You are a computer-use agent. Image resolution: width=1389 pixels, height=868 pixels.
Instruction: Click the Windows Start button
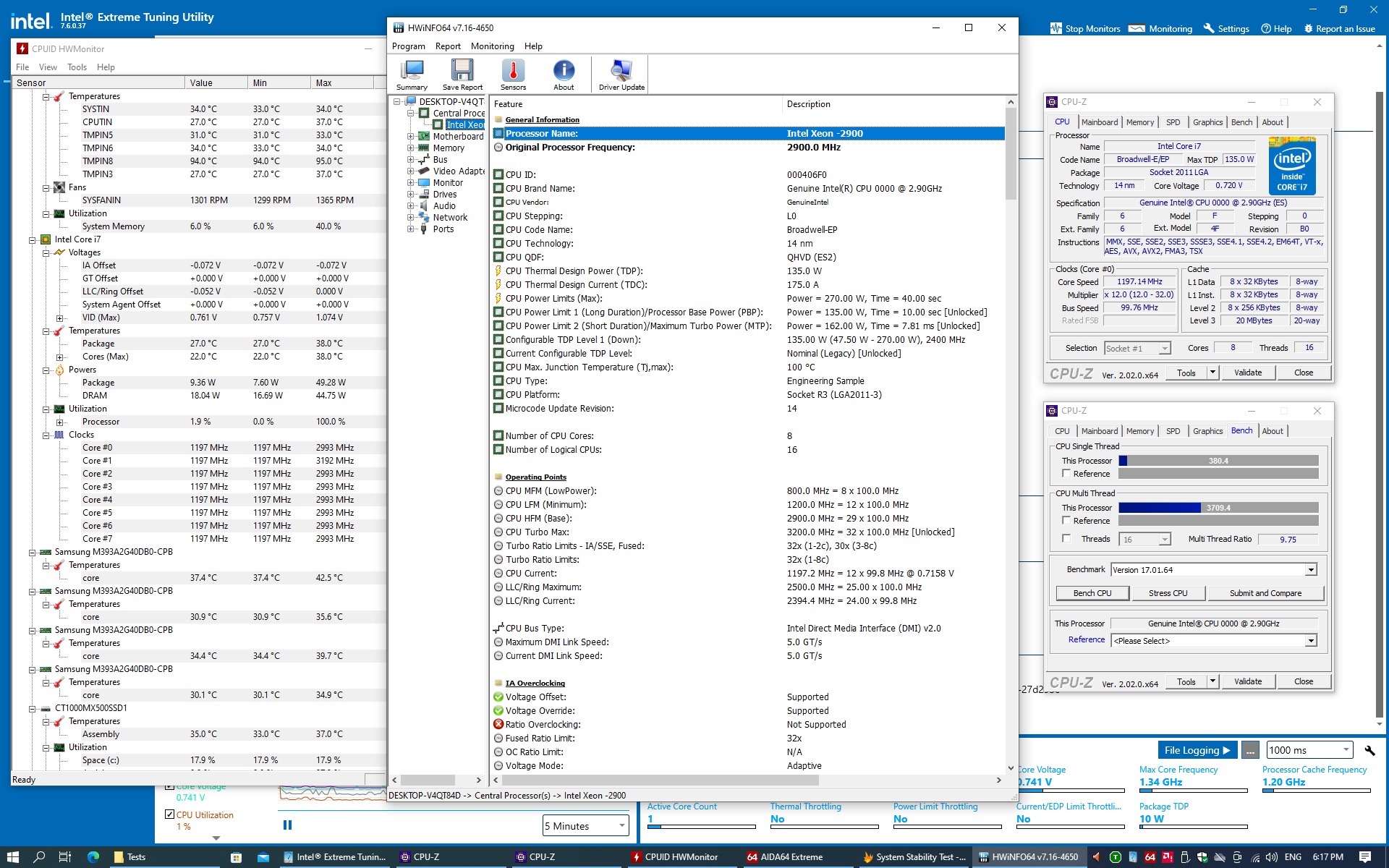click(x=13, y=856)
